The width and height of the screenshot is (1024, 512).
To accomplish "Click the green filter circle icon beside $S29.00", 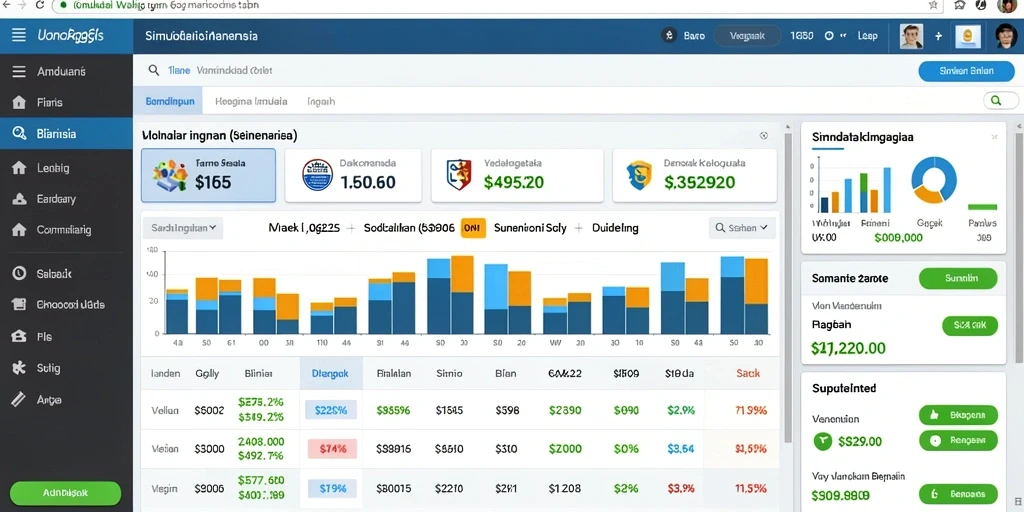I will click(x=822, y=441).
